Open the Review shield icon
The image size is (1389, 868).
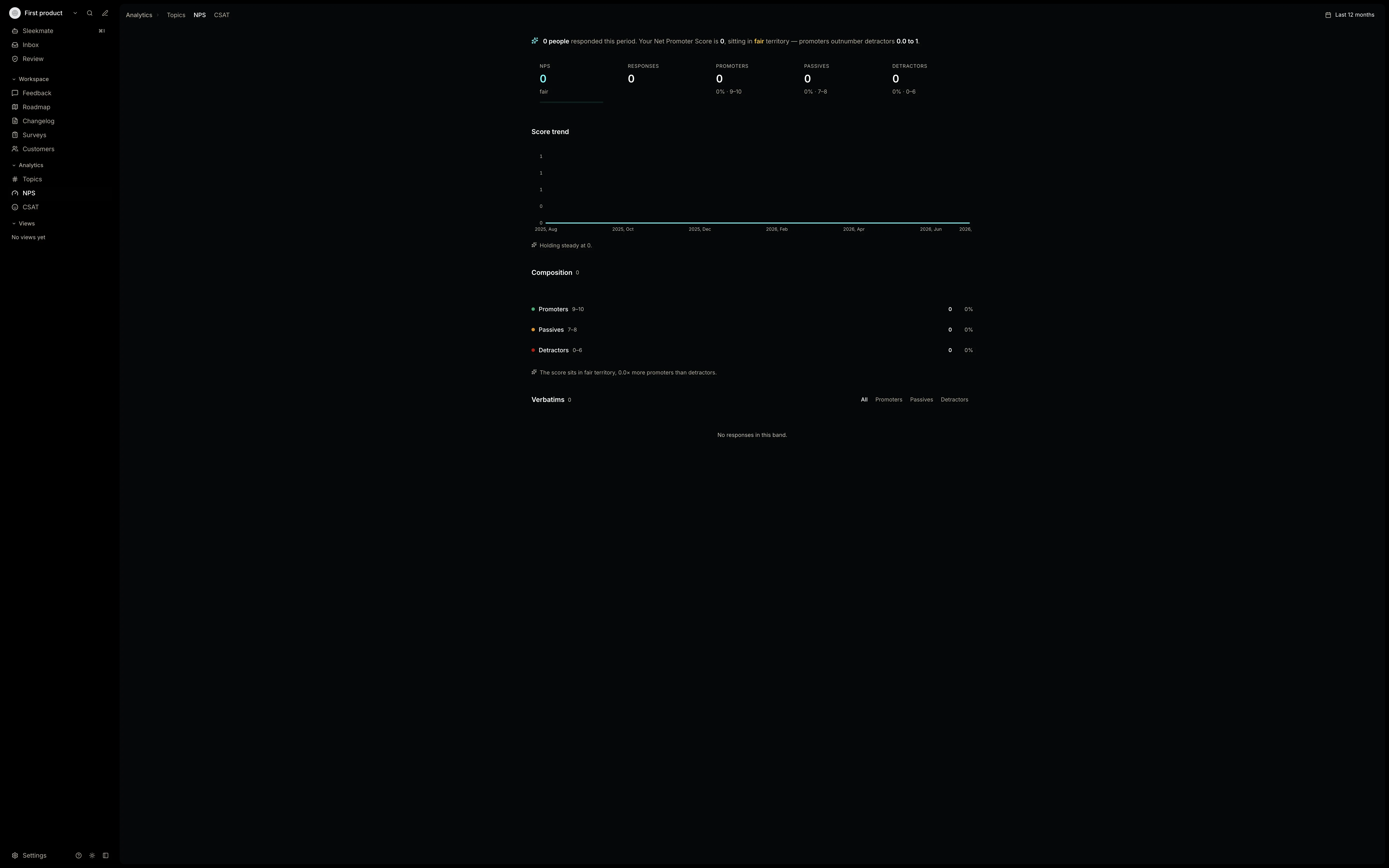(15, 59)
